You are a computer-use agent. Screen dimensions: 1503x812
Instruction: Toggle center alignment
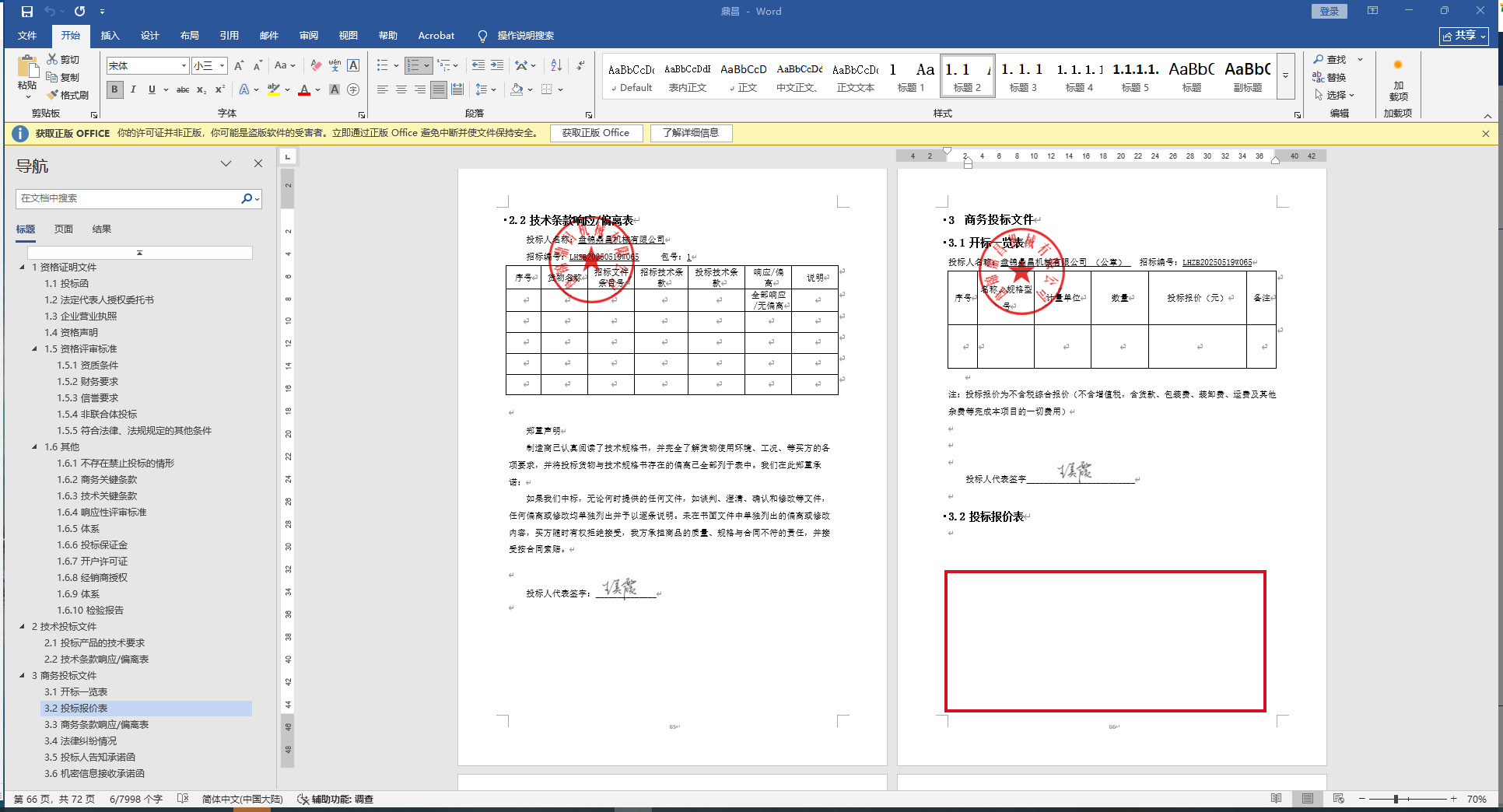(x=401, y=89)
